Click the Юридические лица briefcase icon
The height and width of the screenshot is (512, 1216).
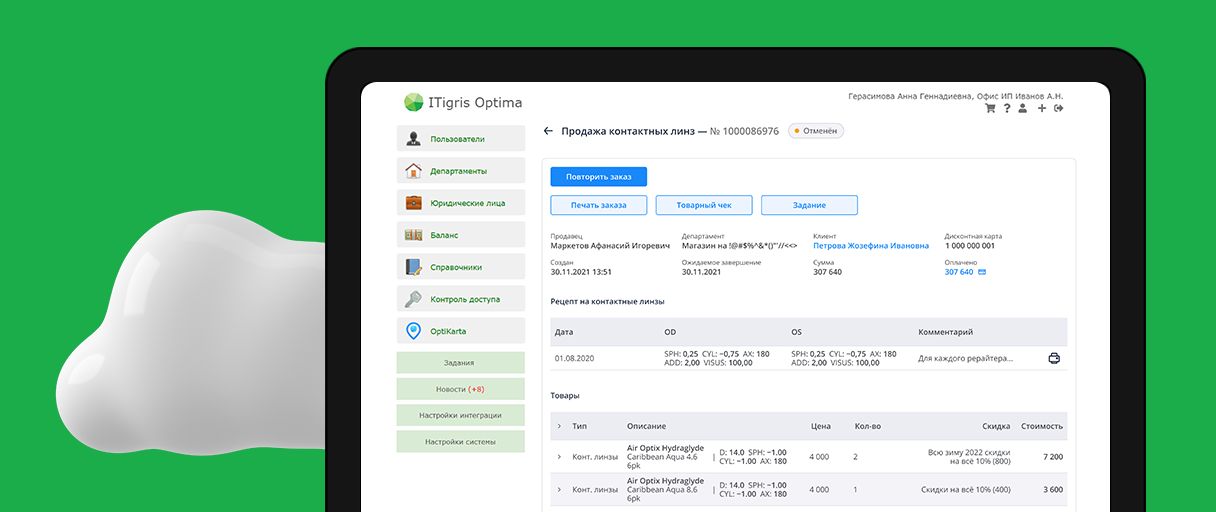point(413,203)
